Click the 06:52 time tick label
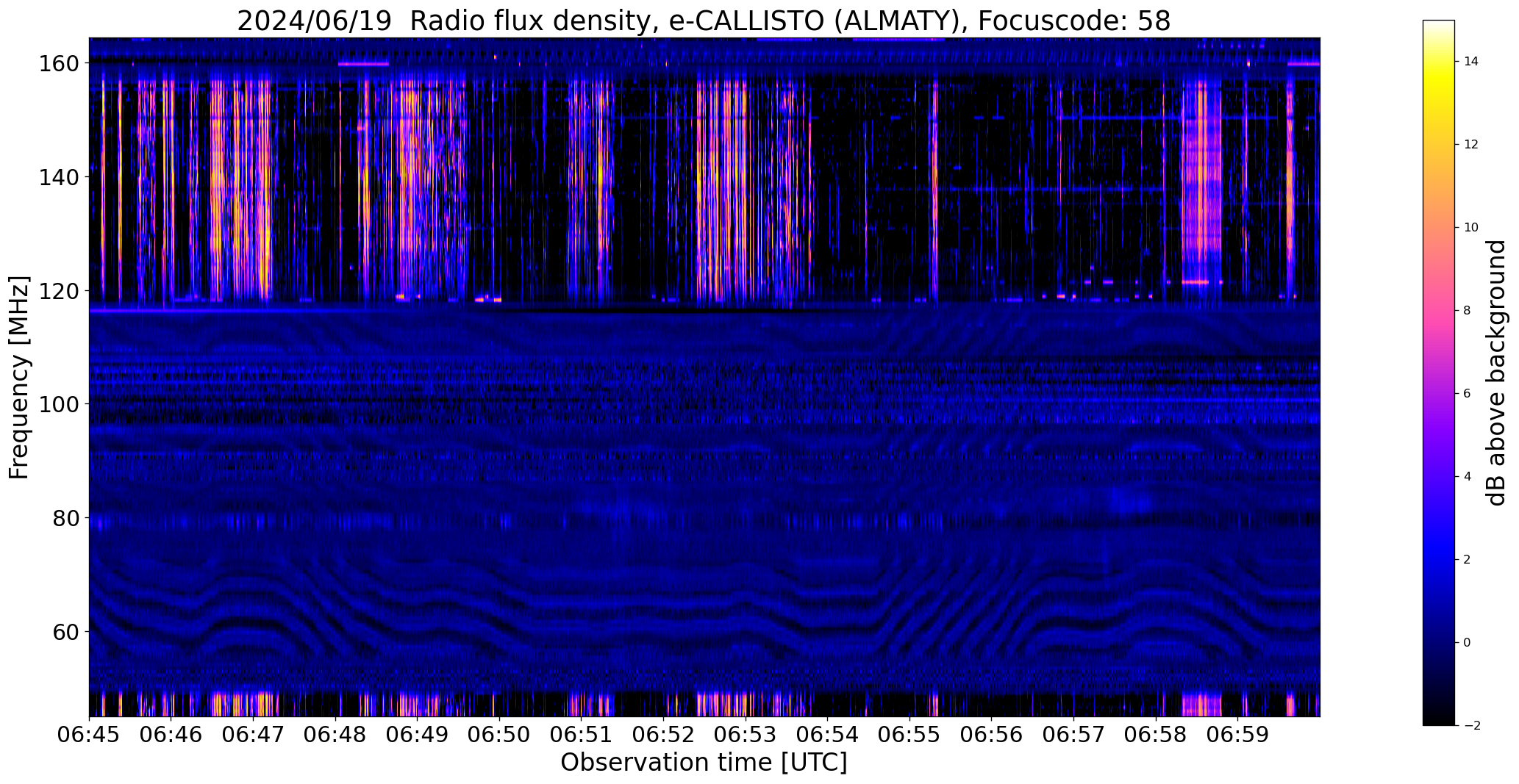 (663, 736)
